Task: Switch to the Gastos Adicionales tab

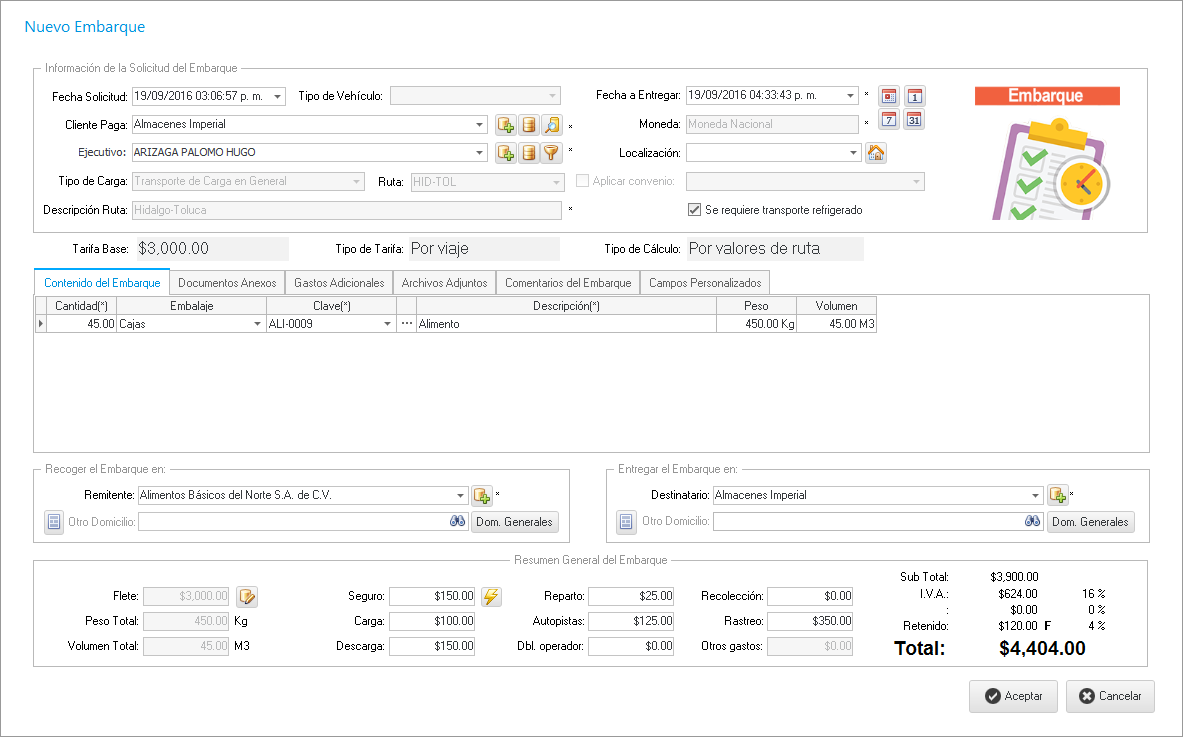Action: [x=338, y=283]
